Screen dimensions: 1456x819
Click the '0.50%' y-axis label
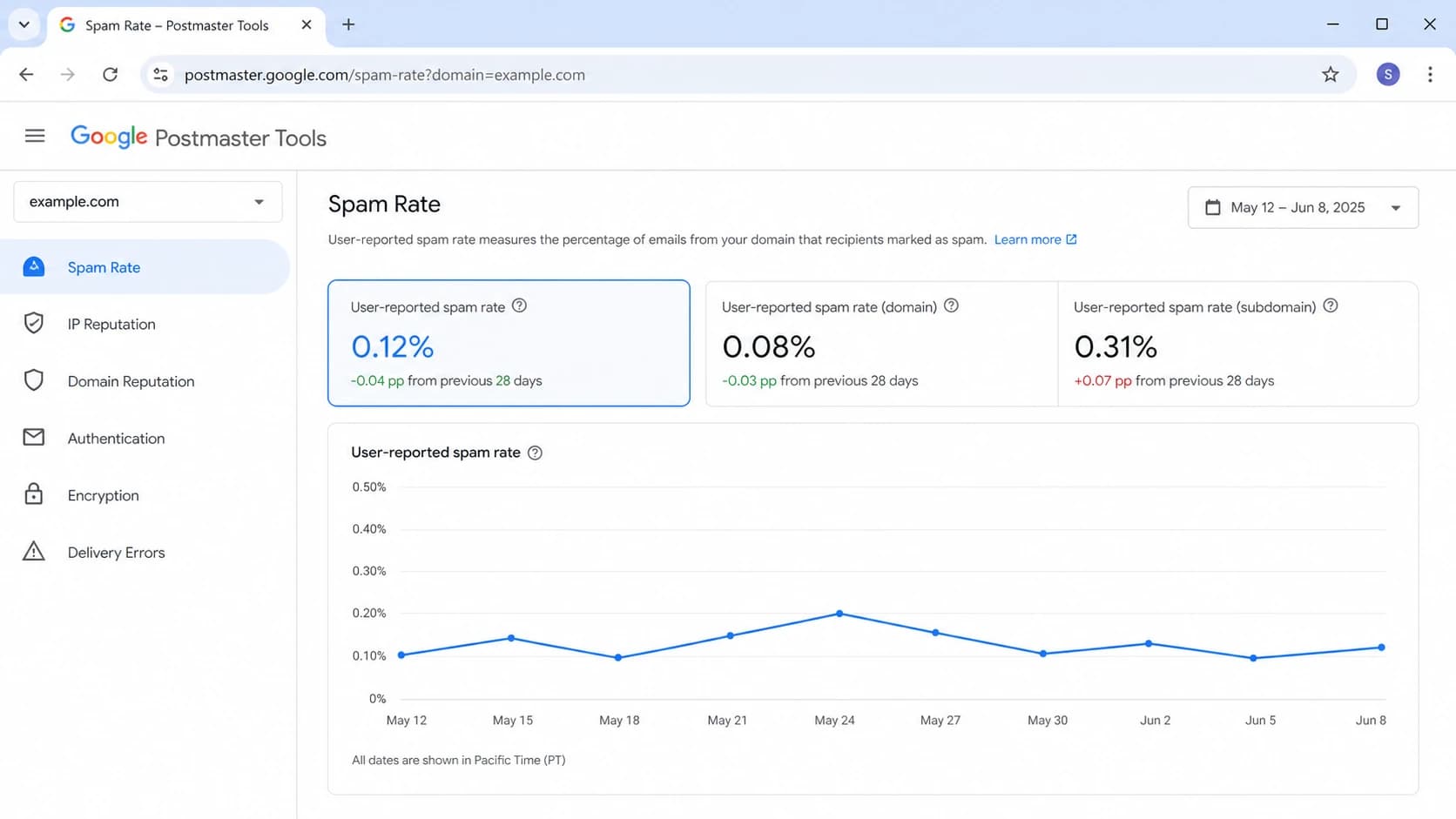[369, 487]
